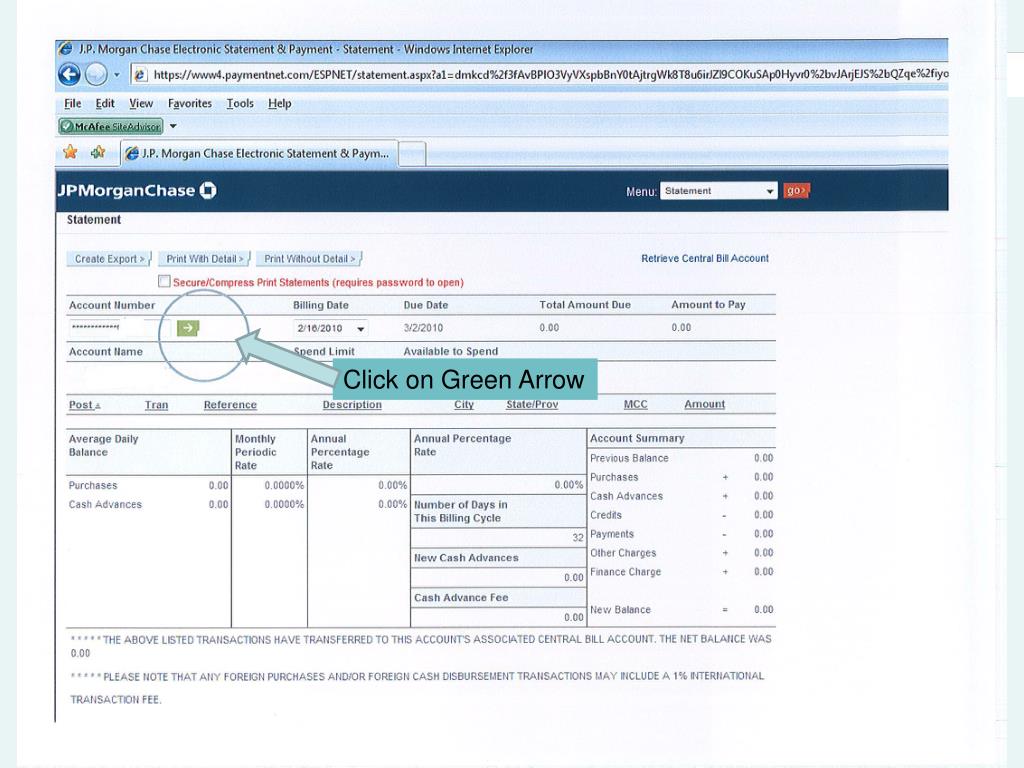Open a new blank tab
Screen dimensions: 1024x768
coord(412,154)
